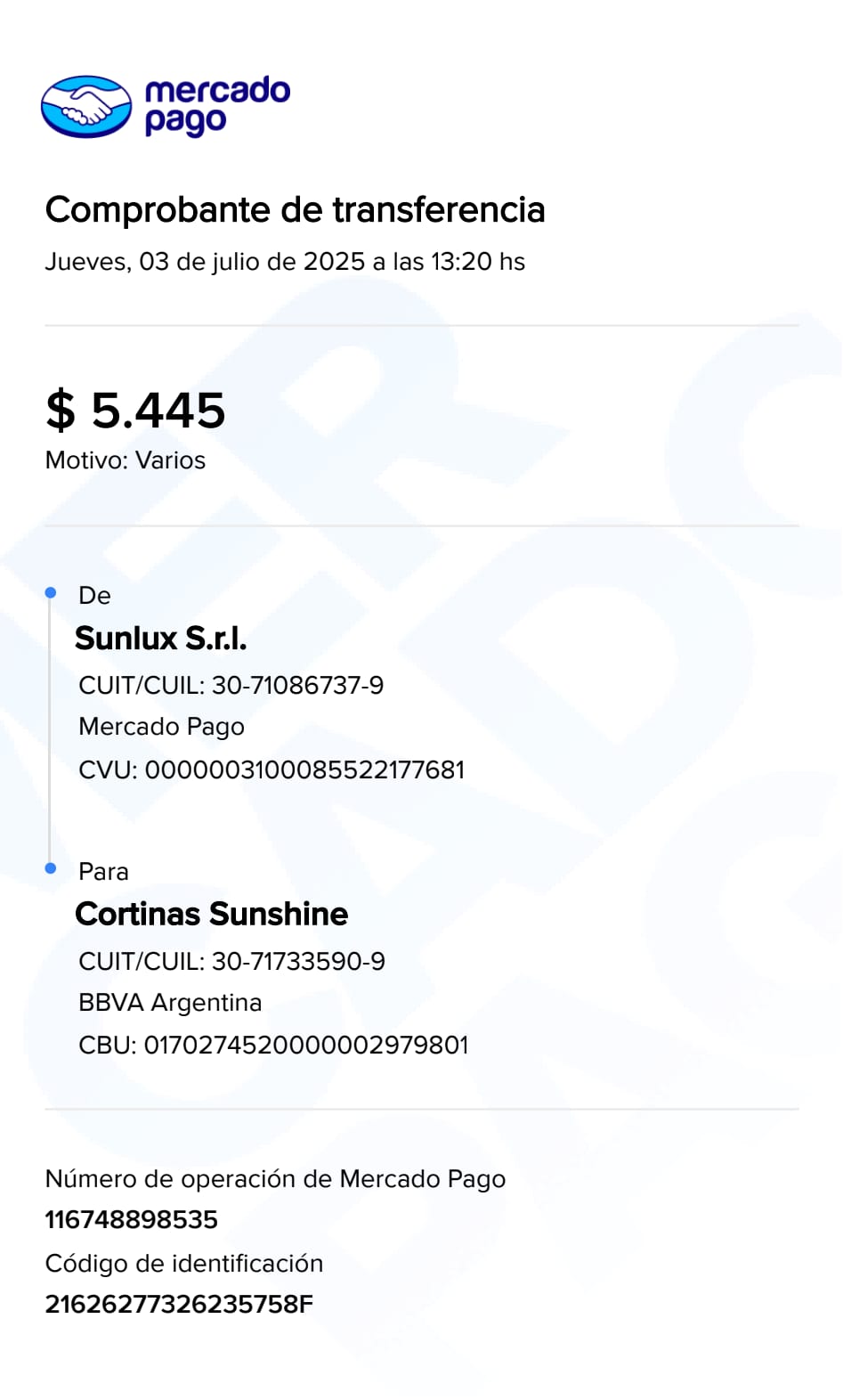Click the "mercado pago" wordmark text
Screen dimensions: 843x1400
point(216,105)
